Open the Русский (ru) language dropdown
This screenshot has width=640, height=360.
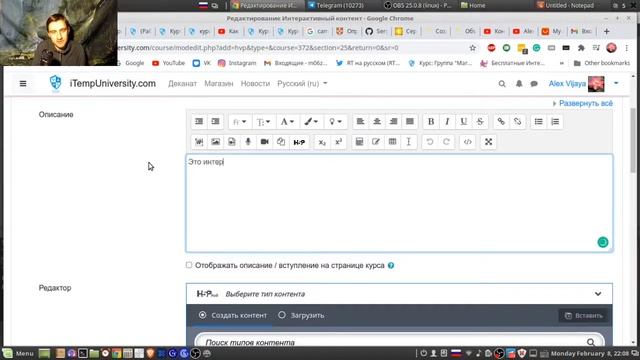302,84
